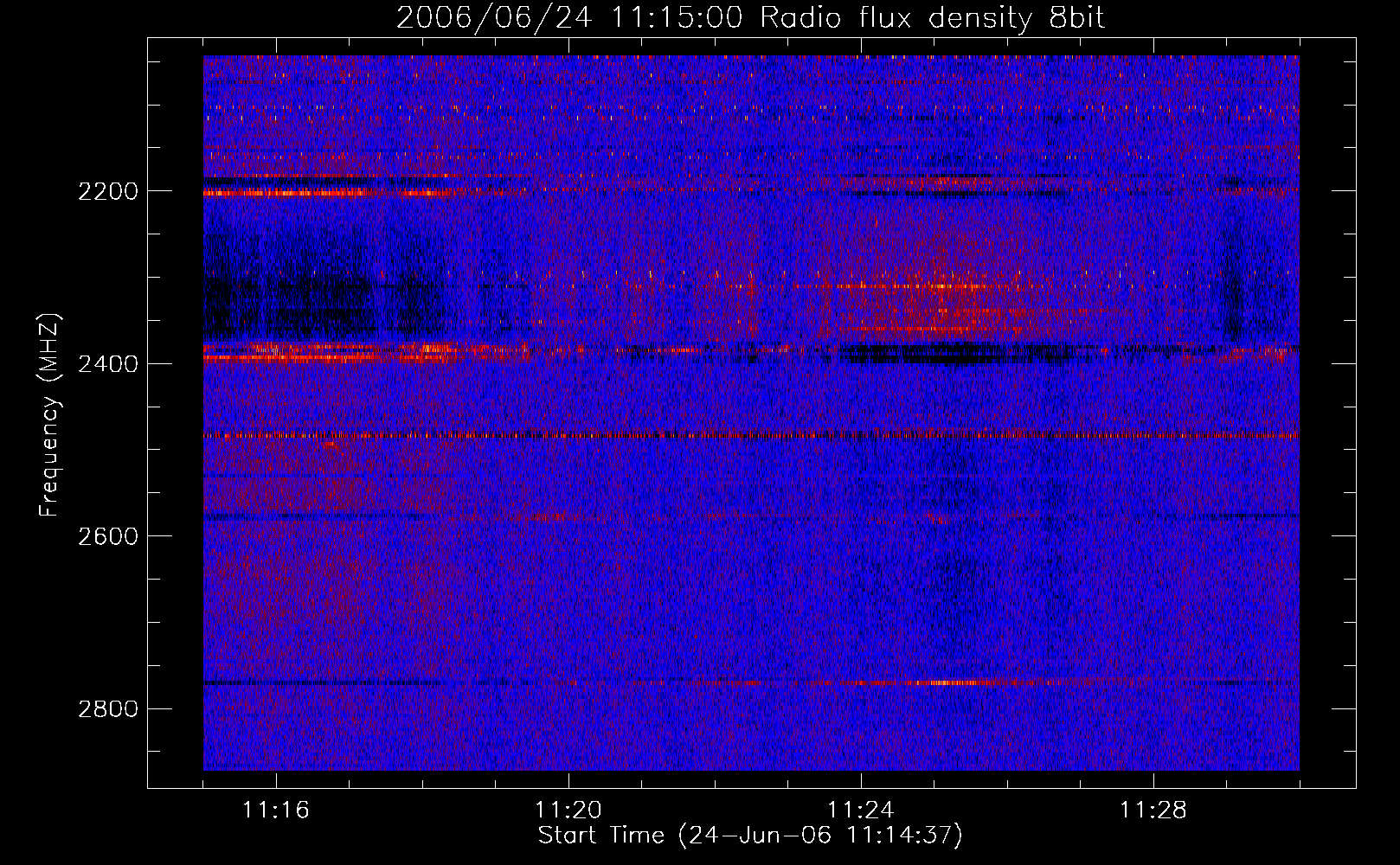Click the 2200 frequency tick label
This screenshot has width=1400, height=865.
tap(108, 191)
